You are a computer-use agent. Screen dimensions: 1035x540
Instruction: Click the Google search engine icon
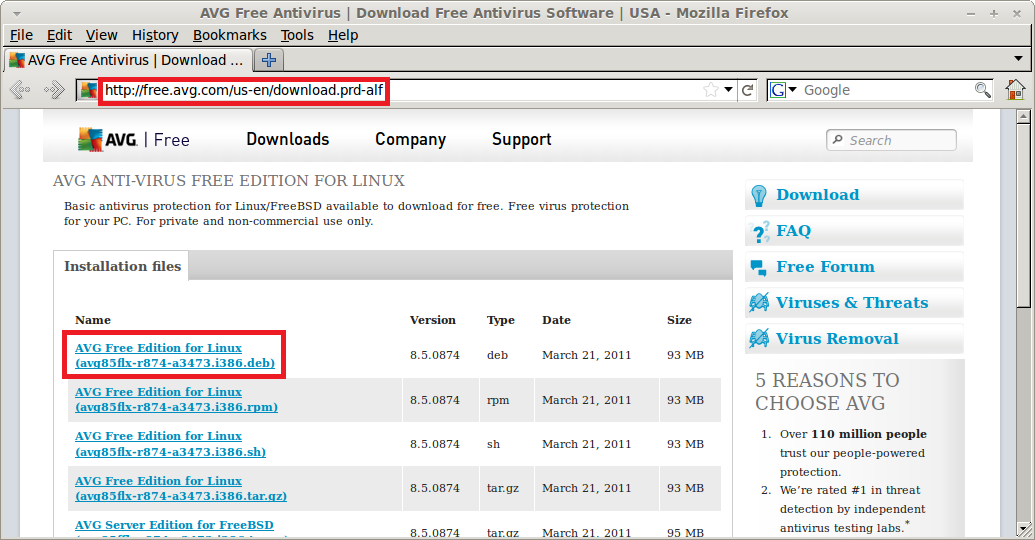tap(778, 90)
